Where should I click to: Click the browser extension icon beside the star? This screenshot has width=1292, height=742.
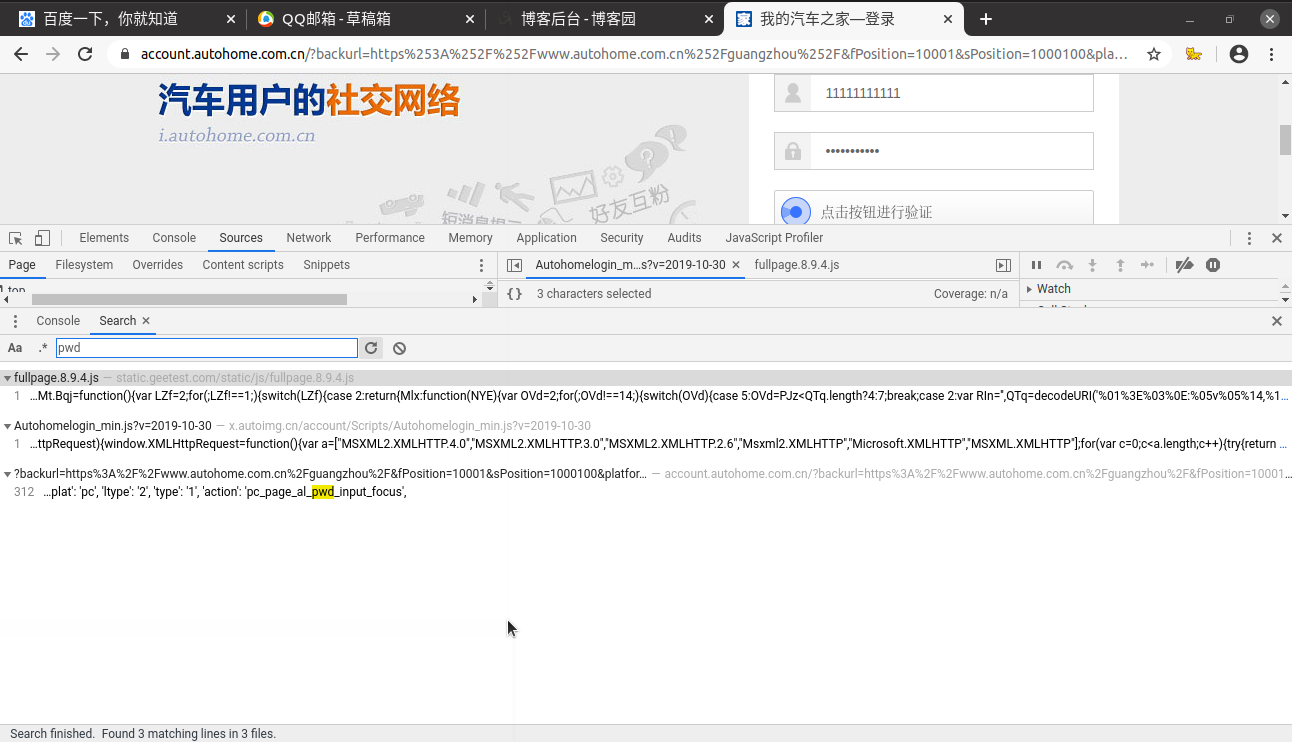tap(1194, 54)
